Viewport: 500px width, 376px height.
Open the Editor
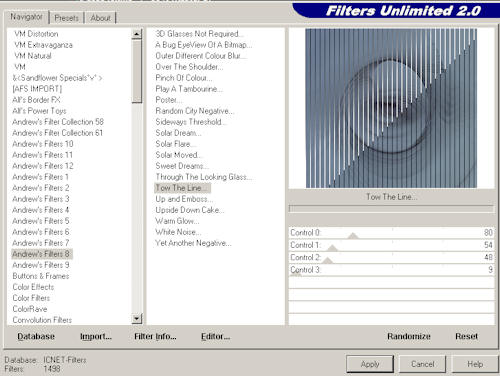[215, 337]
